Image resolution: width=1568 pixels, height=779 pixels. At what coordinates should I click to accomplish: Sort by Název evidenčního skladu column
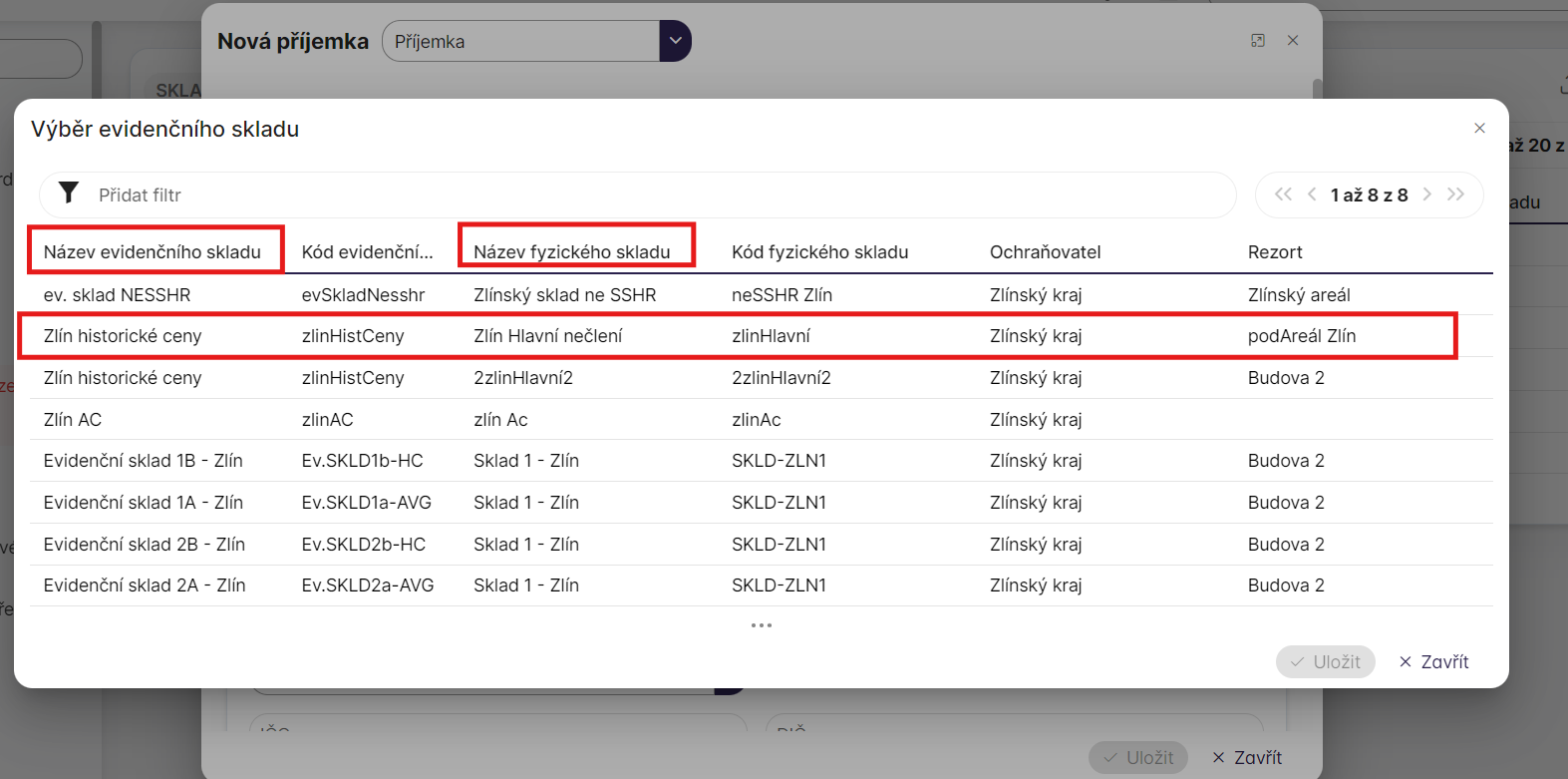point(153,252)
